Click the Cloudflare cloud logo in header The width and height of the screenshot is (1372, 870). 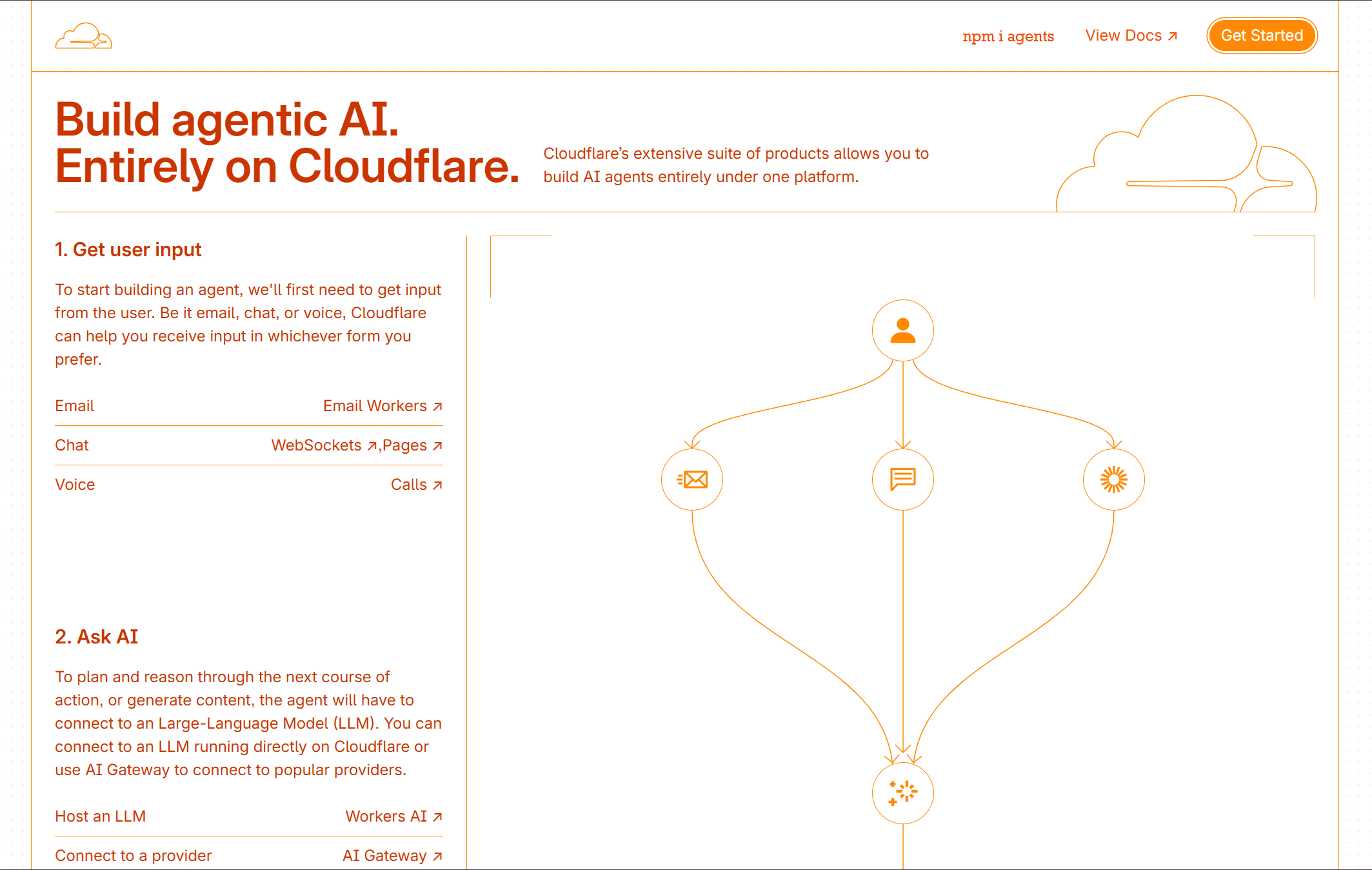click(x=83, y=36)
